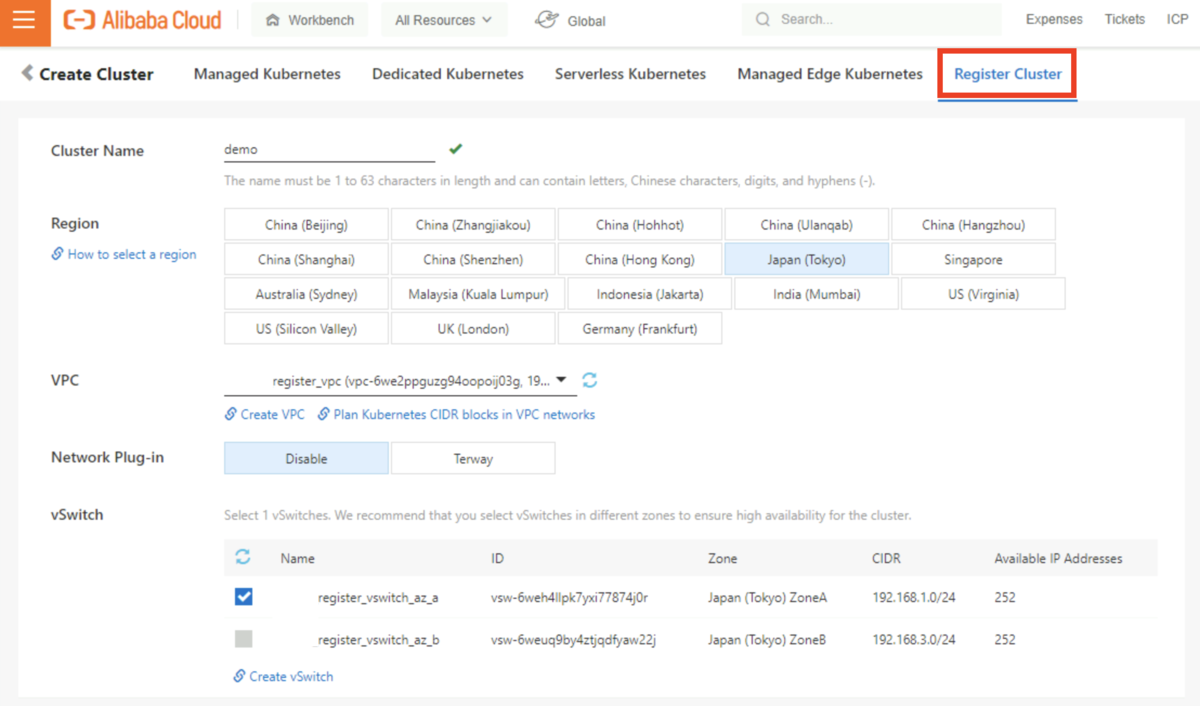Image resolution: width=1200 pixels, height=706 pixels.
Task: Click the Workbench button
Action: (x=310, y=20)
